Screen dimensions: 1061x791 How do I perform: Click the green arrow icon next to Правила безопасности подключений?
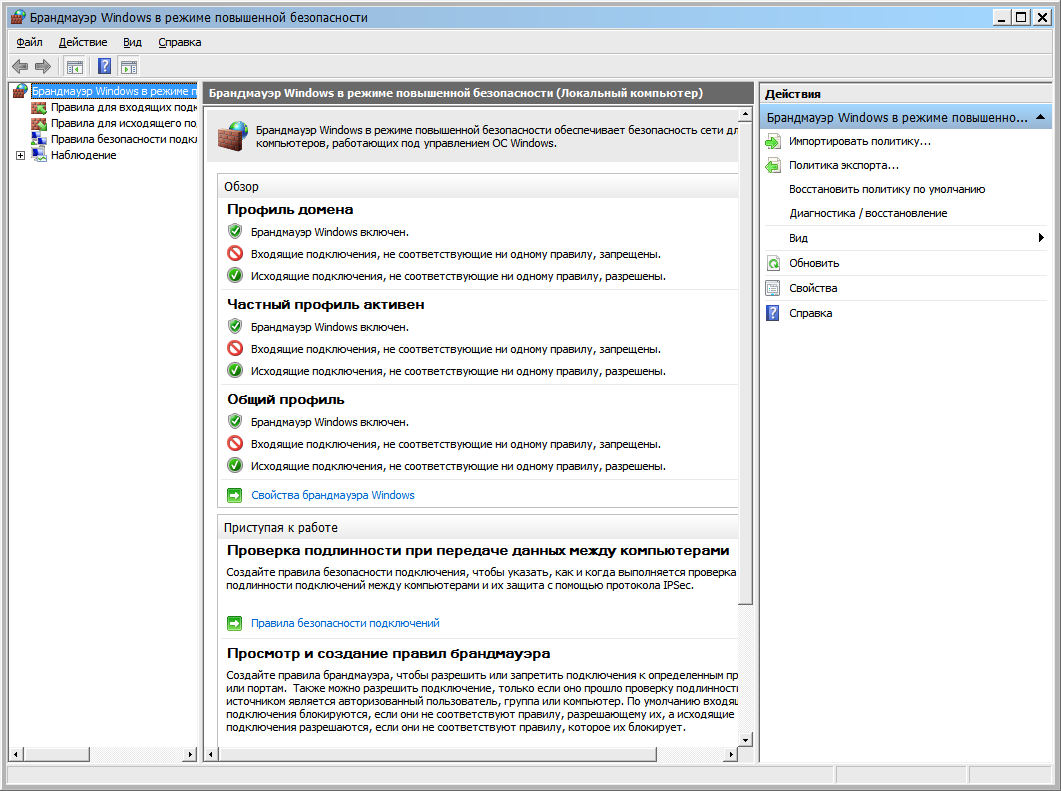(x=235, y=623)
